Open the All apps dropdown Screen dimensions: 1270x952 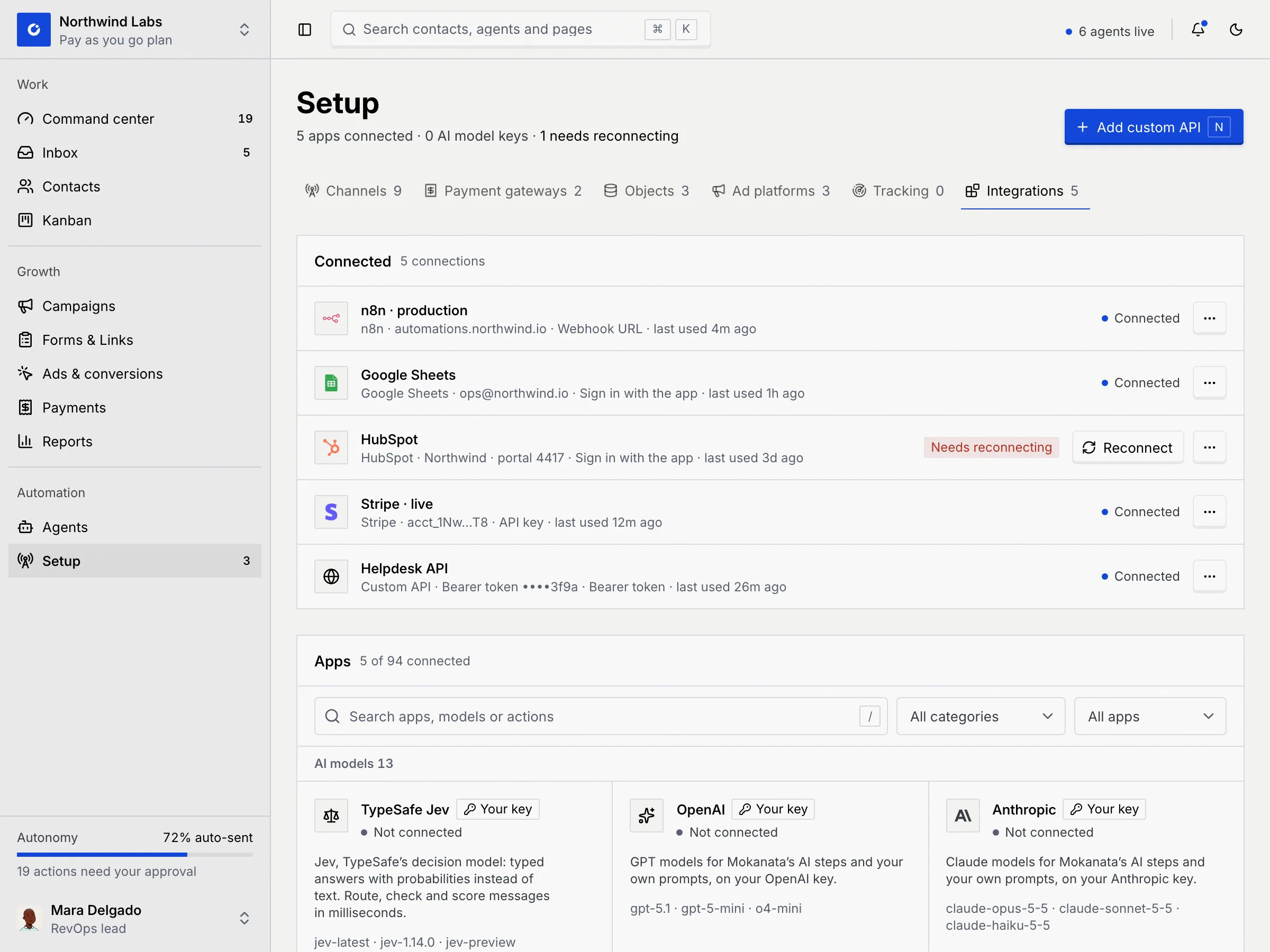(x=1150, y=716)
